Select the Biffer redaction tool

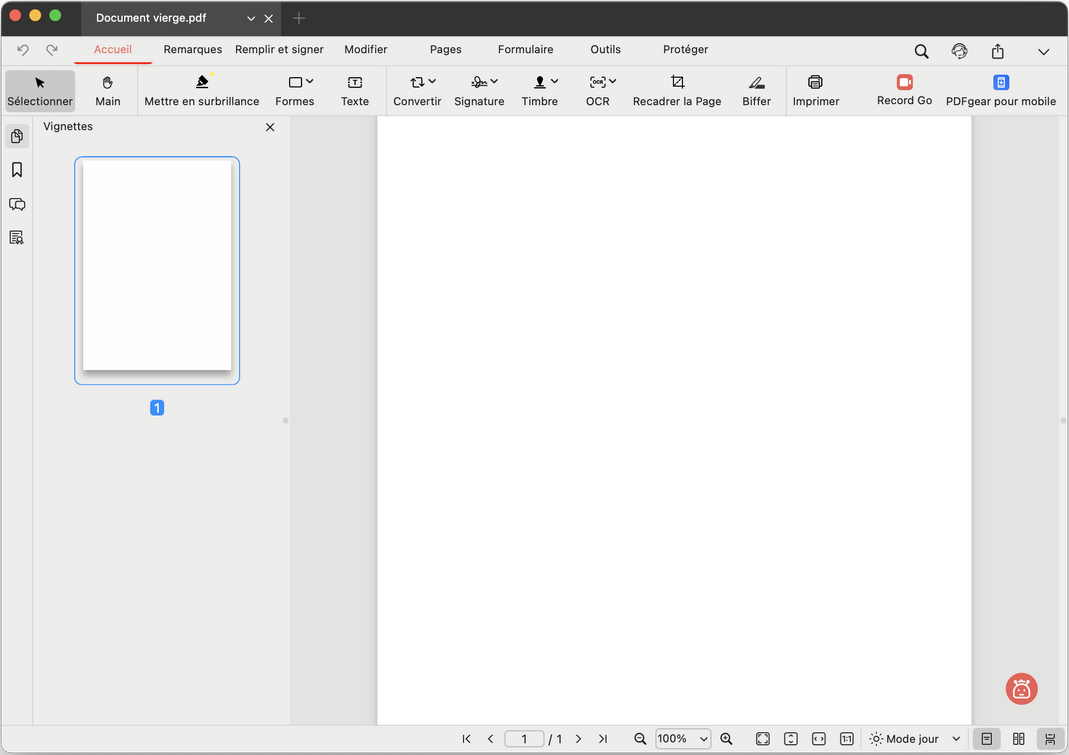click(x=756, y=90)
